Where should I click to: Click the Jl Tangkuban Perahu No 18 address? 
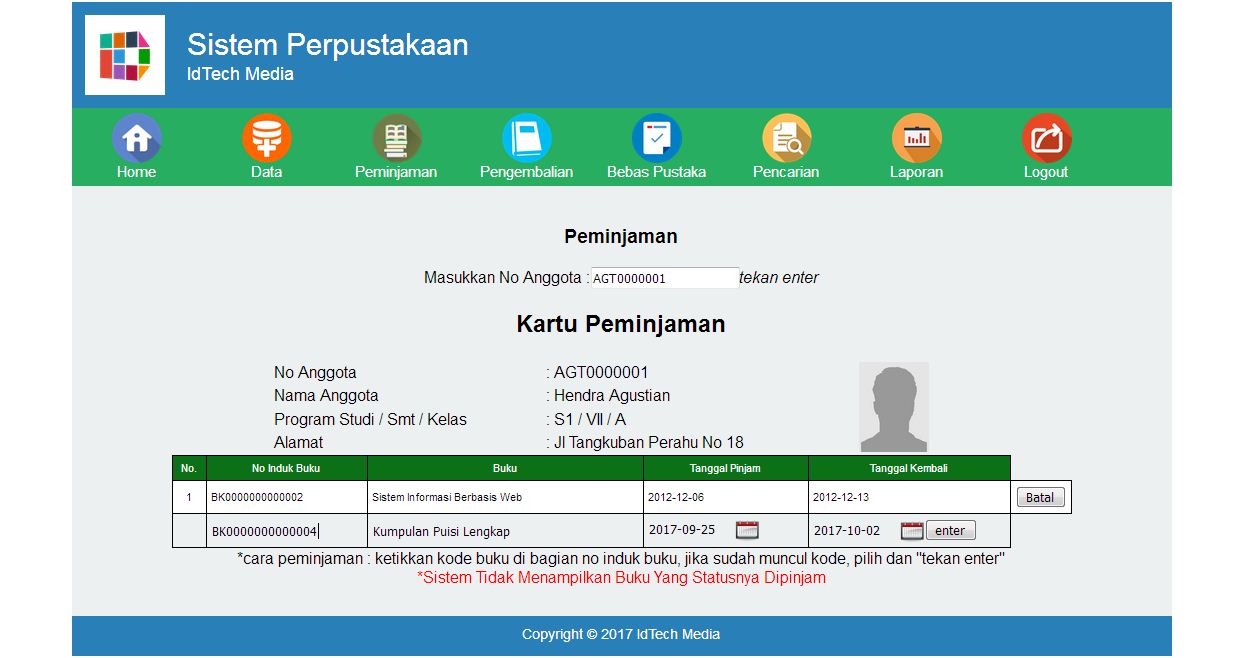[649, 443]
